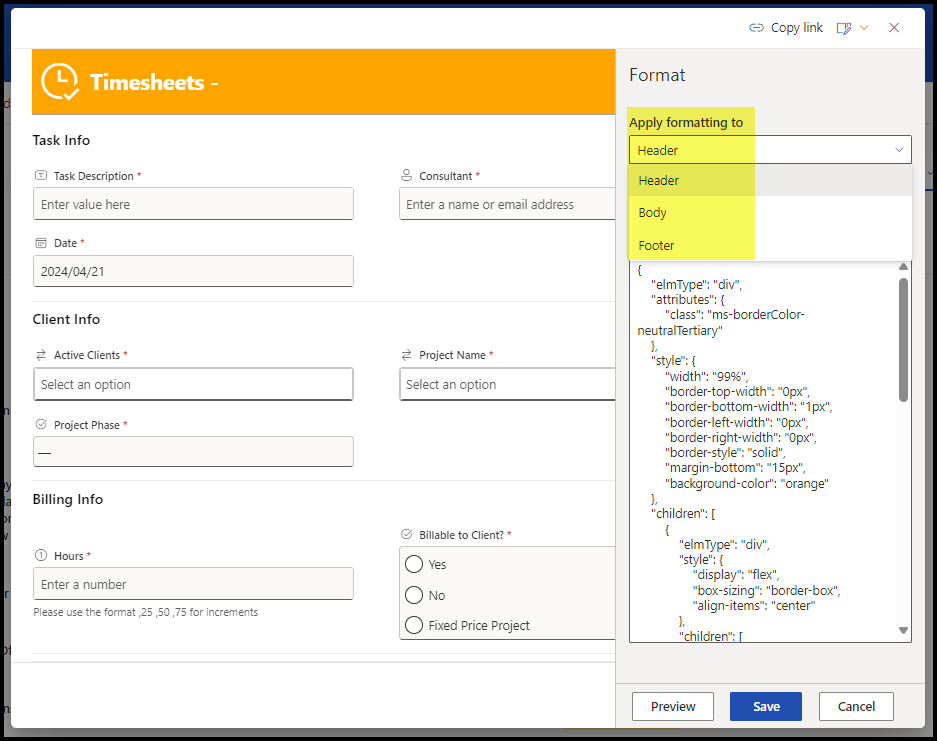The width and height of the screenshot is (937, 741).
Task: Choose Fixed Price Project radio option
Action: click(x=414, y=626)
